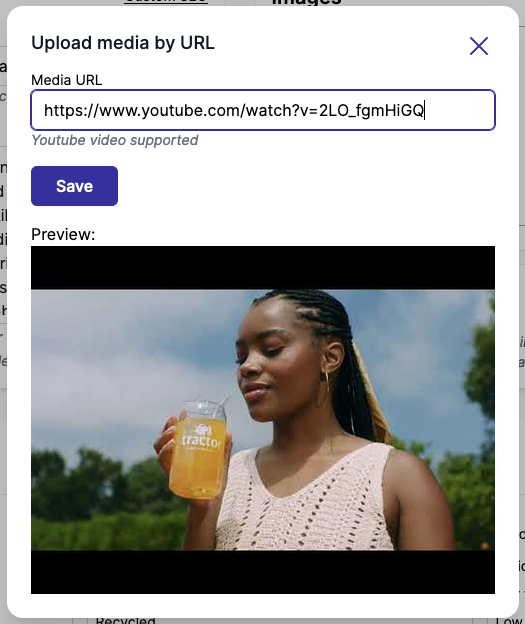Viewport: 525px width, 624px height.
Task: Click the 'Youtube video supported' hint text
Action: [115, 140]
